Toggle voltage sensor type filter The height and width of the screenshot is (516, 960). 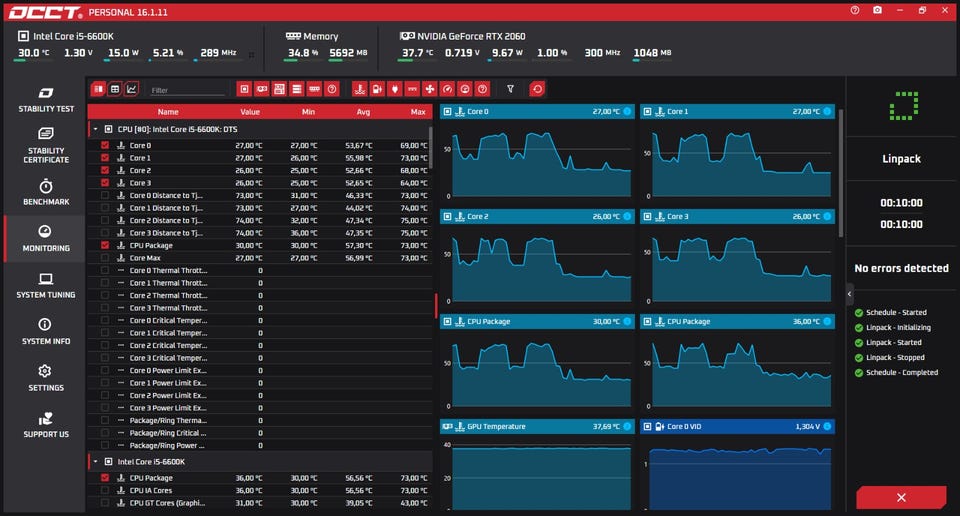point(377,89)
